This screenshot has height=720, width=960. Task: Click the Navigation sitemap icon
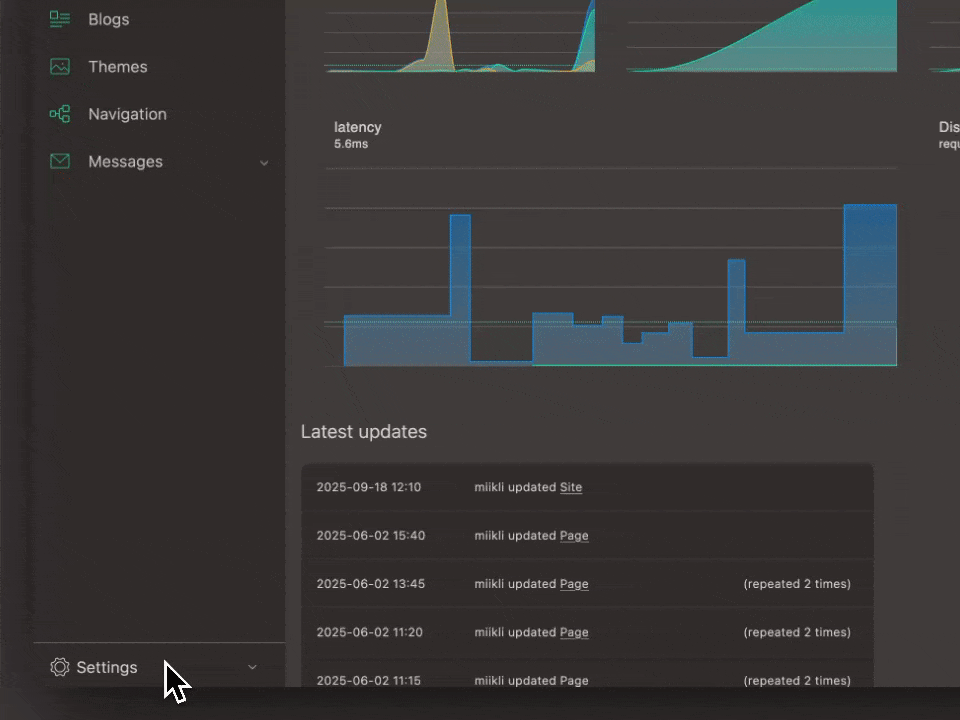pos(59,114)
